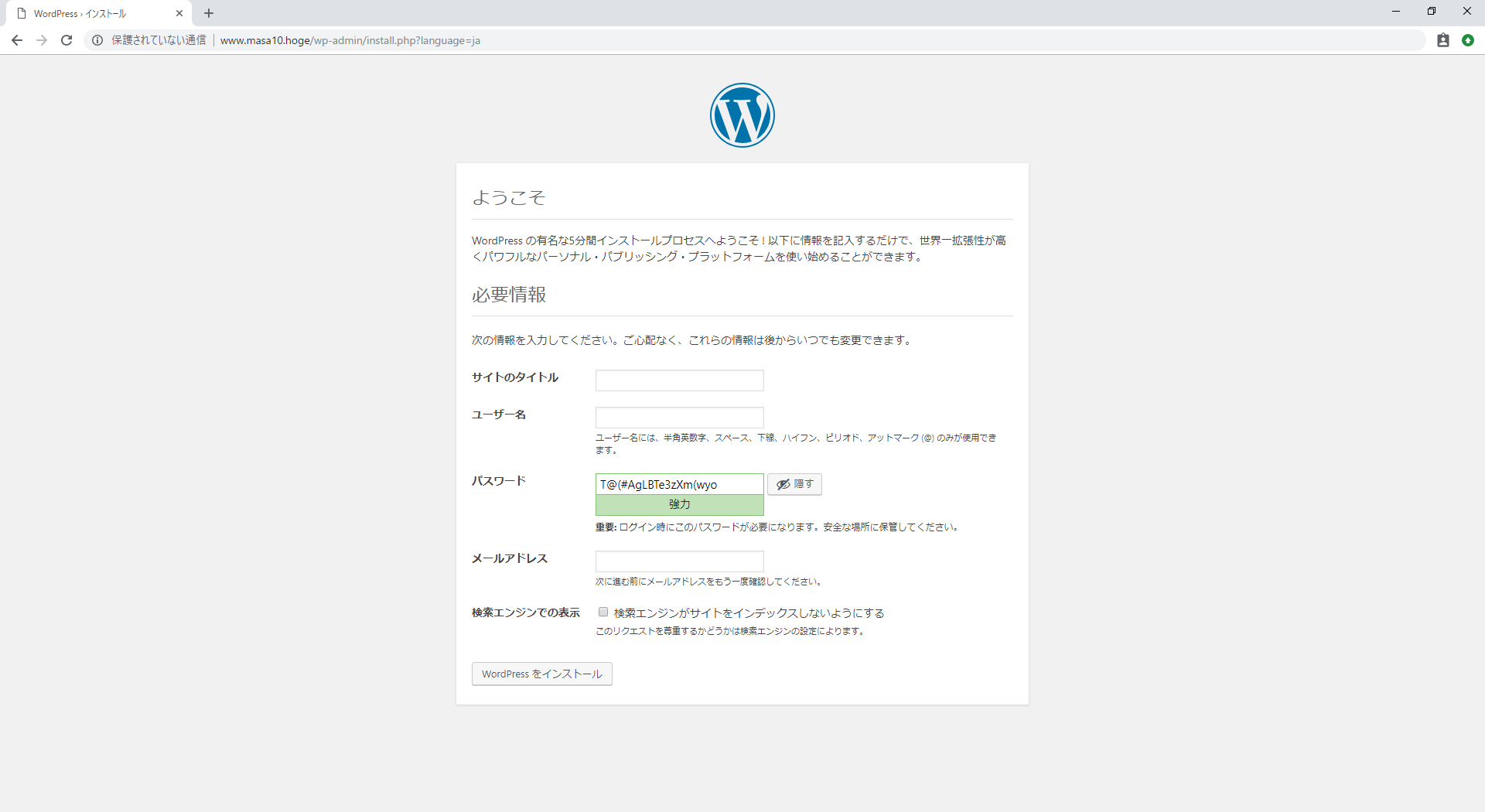Click the green update indicator icon
The image size is (1485, 812).
[x=1468, y=40]
